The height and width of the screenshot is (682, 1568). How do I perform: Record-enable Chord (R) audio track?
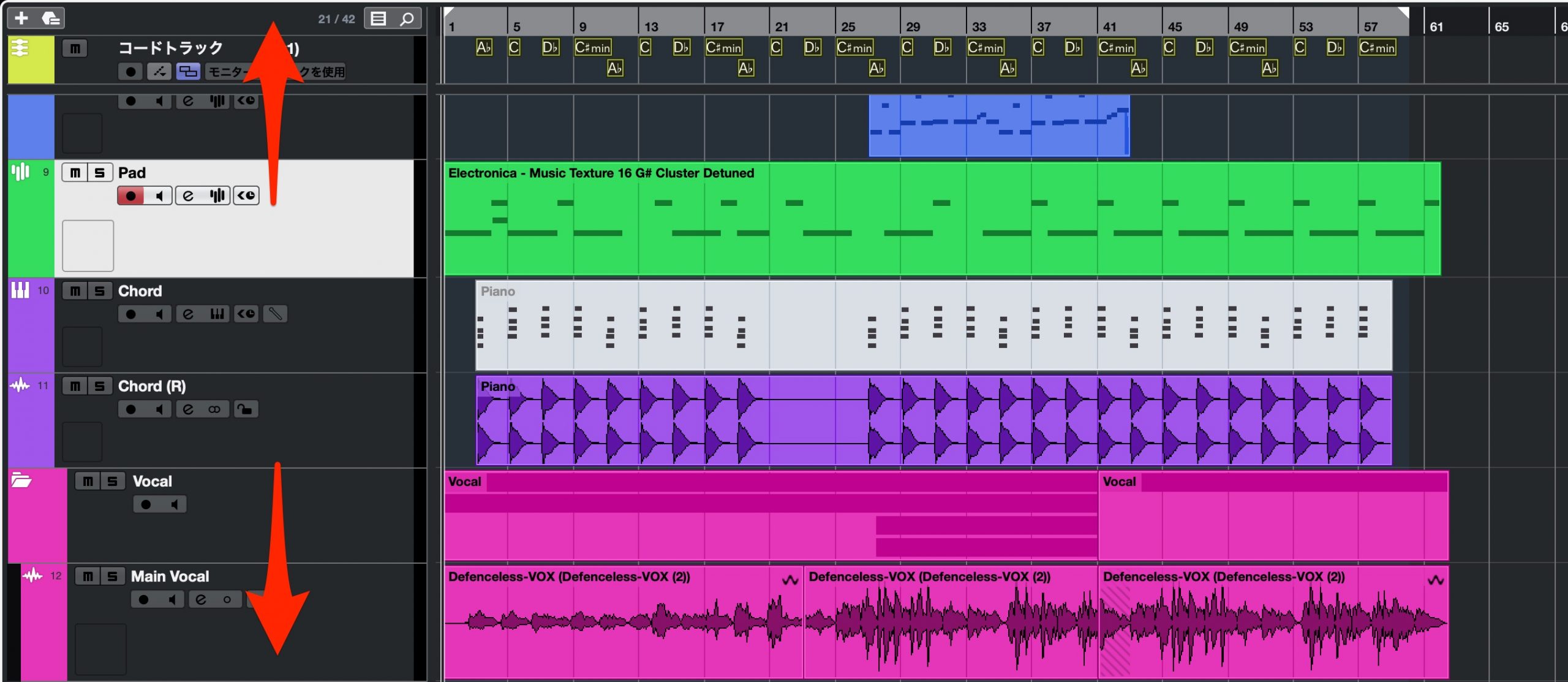[x=130, y=409]
